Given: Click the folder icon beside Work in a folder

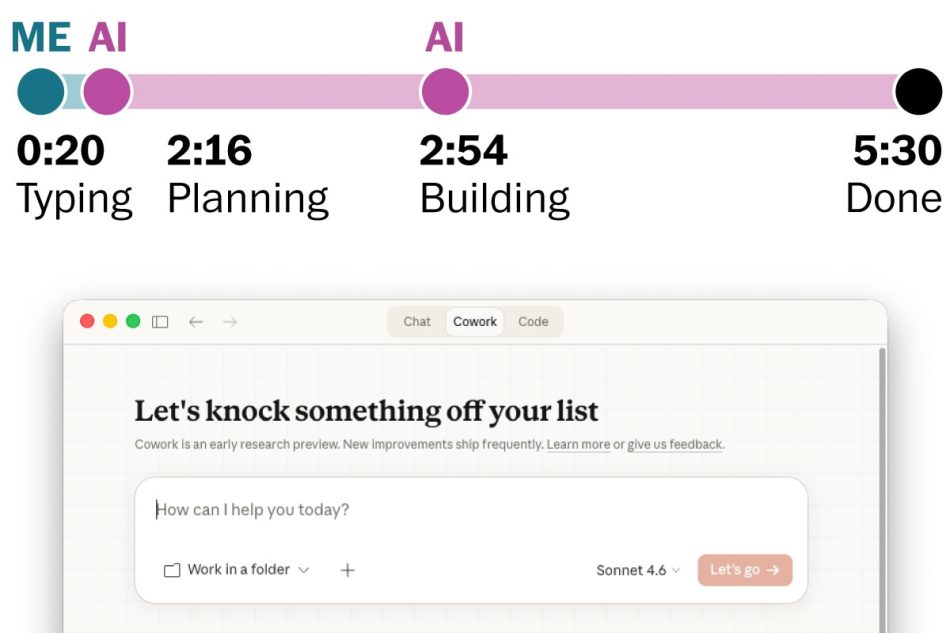Looking at the screenshot, I should coord(172,570).
